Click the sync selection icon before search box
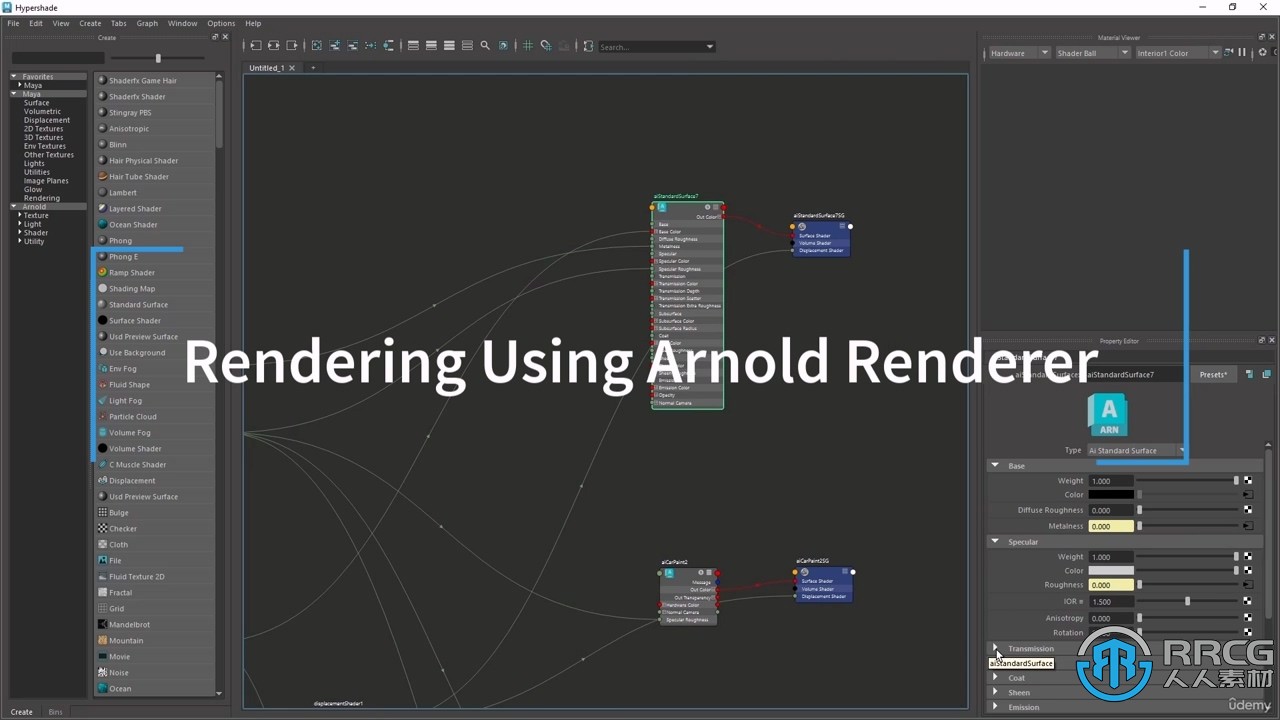The height and width of the screenshot is (720, 1280). click(588, 46)
